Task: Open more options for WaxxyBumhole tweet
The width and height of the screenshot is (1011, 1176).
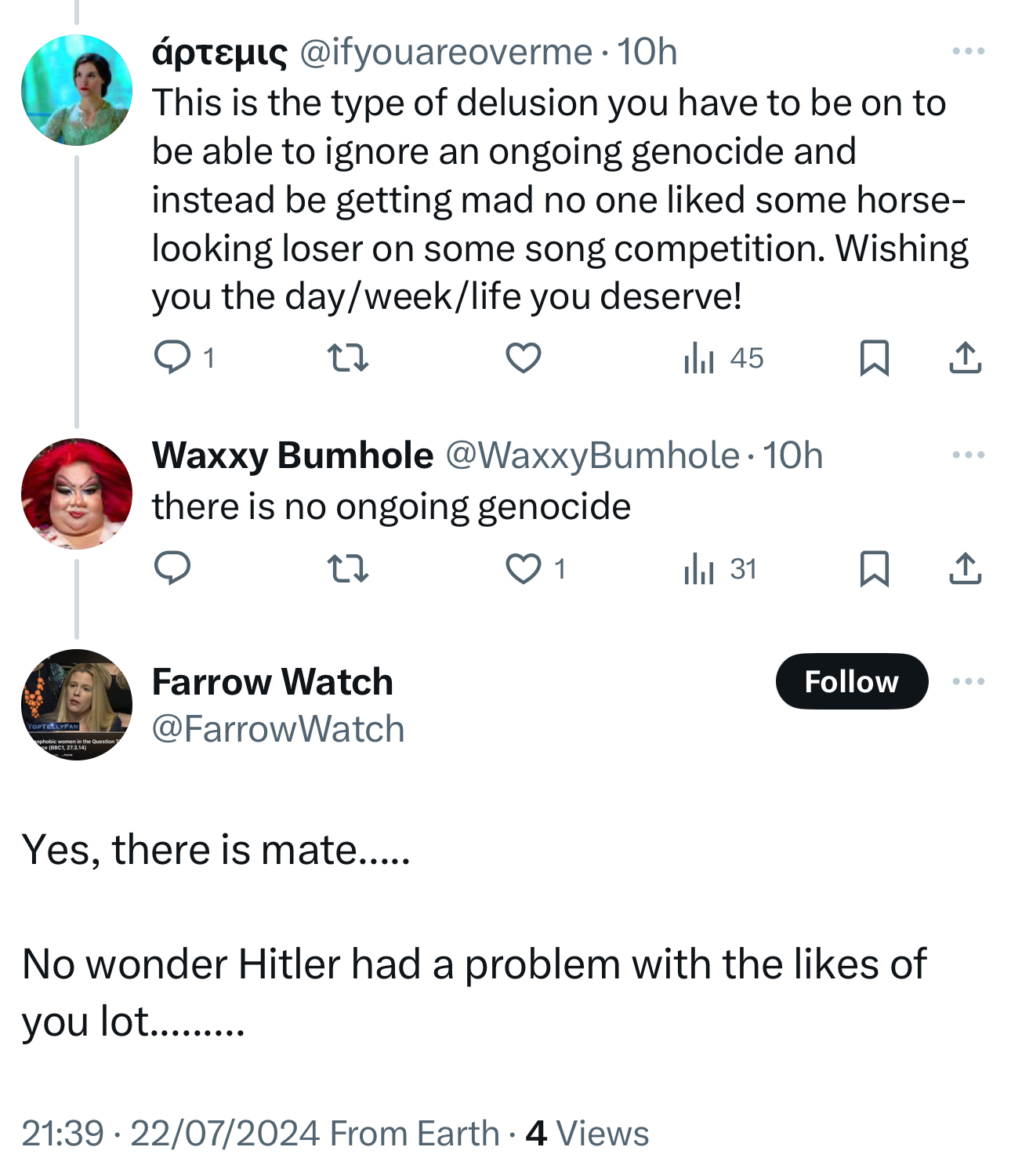Action: click(x=968, y=455)
